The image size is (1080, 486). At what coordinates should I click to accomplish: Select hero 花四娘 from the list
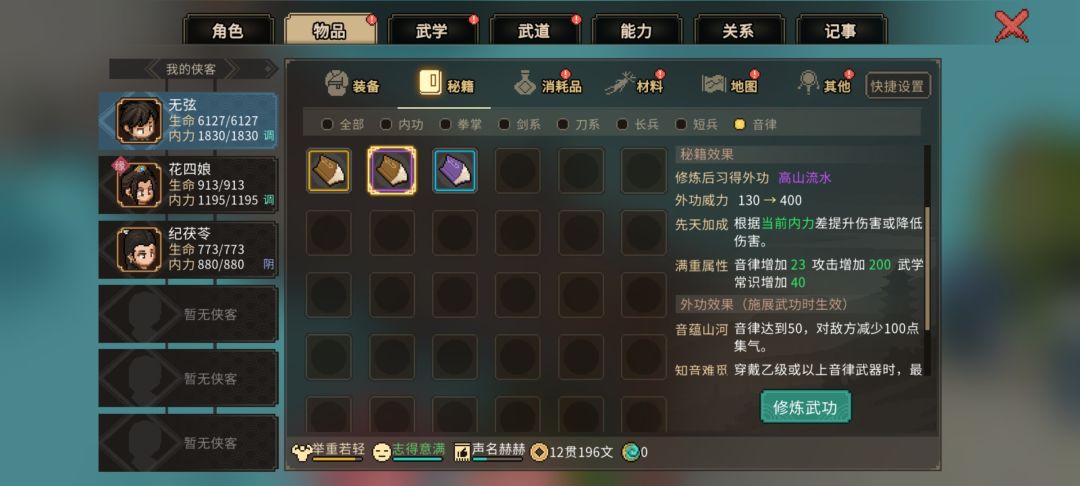pyautogui.click(x=188, y=184)
